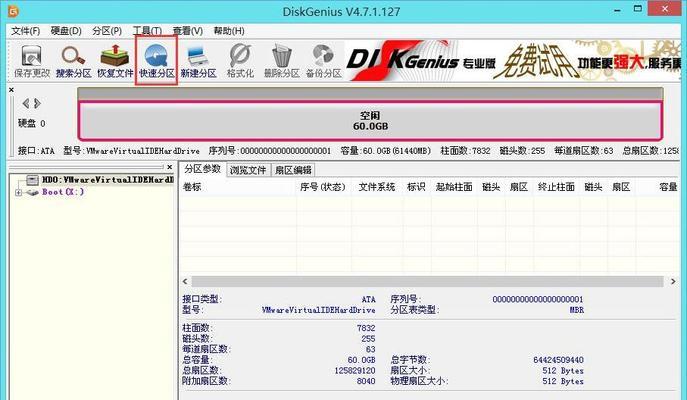Open the File (文件) menu
Screen dimensions: 687x400
pos(25,31)
